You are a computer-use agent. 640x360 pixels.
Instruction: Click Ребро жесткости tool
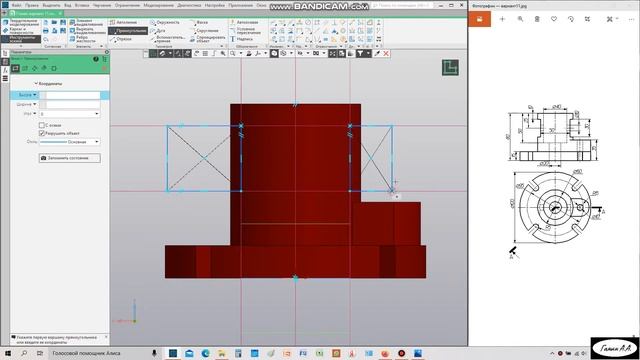tap(83, 39)
